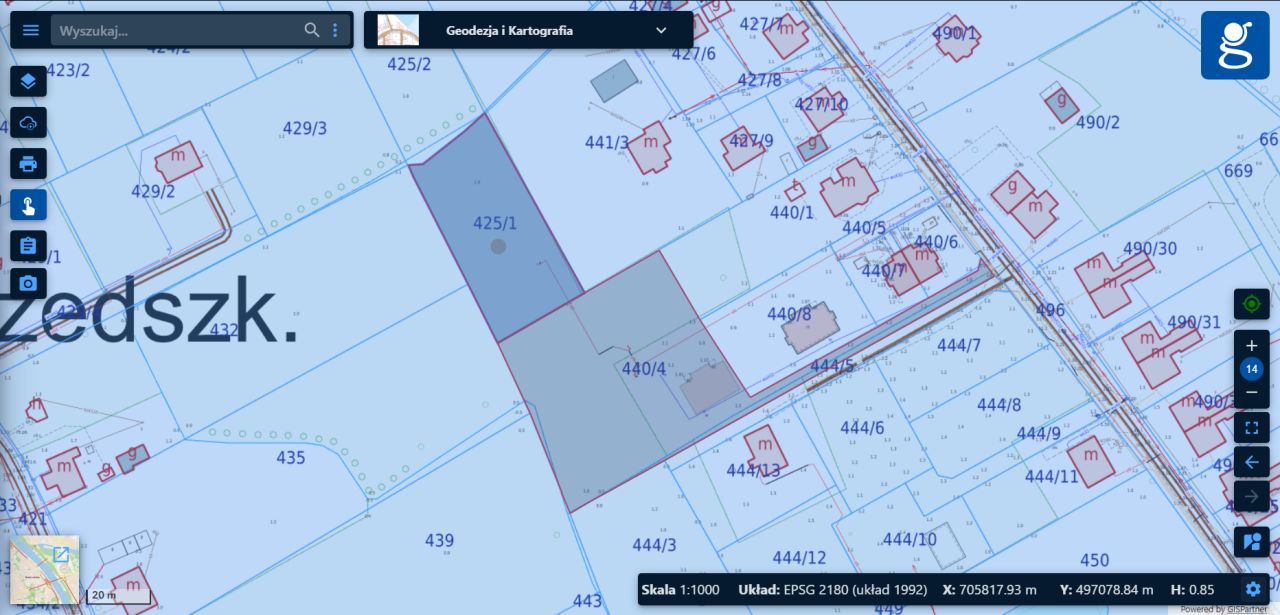This screenshot has width=1280, height=615.
Task: Go to previous map view
Action: point(1251,463)
